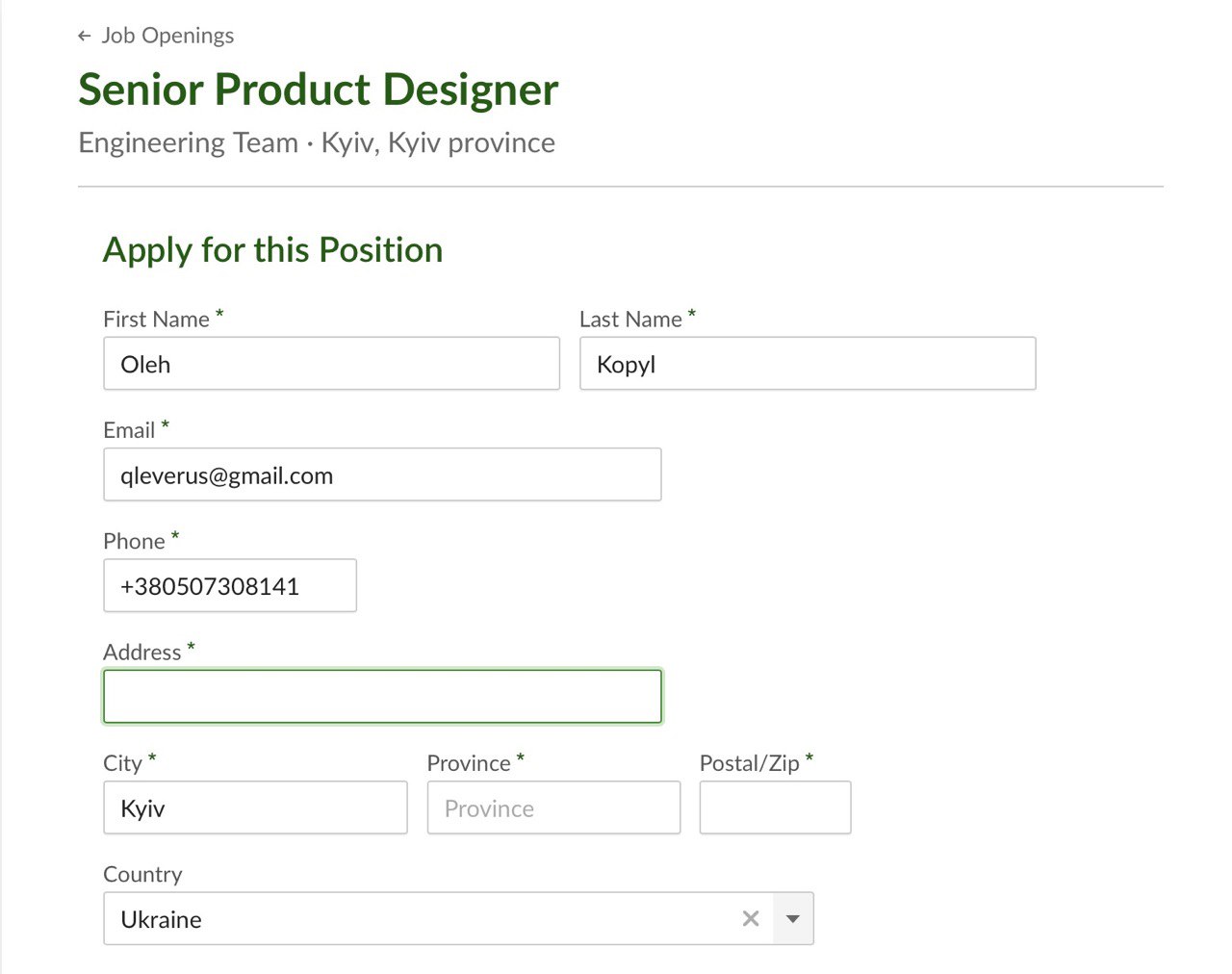This screenshot has width=1232, height=974.
Task: Open the Country combo box showing Ukraine
Action: pos(423,919)
